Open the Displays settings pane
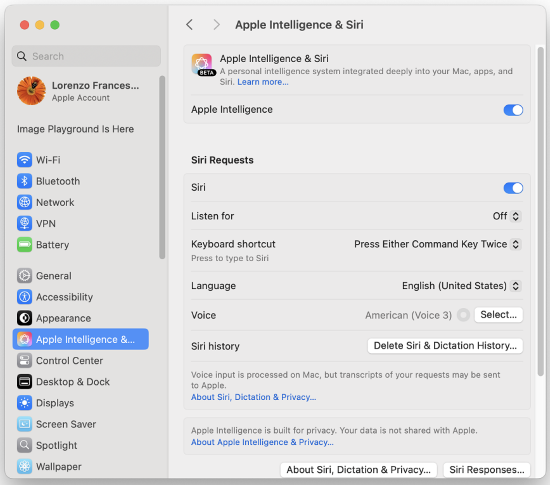The height and width of the screenshot is (485, 550). [81, 403]
